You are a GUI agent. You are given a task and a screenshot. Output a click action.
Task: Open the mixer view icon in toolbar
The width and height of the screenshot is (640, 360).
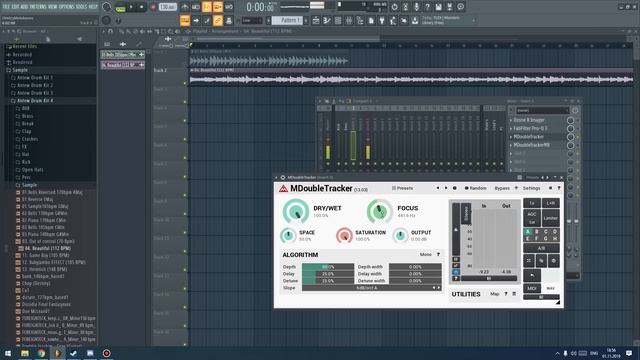pos(349,20)
